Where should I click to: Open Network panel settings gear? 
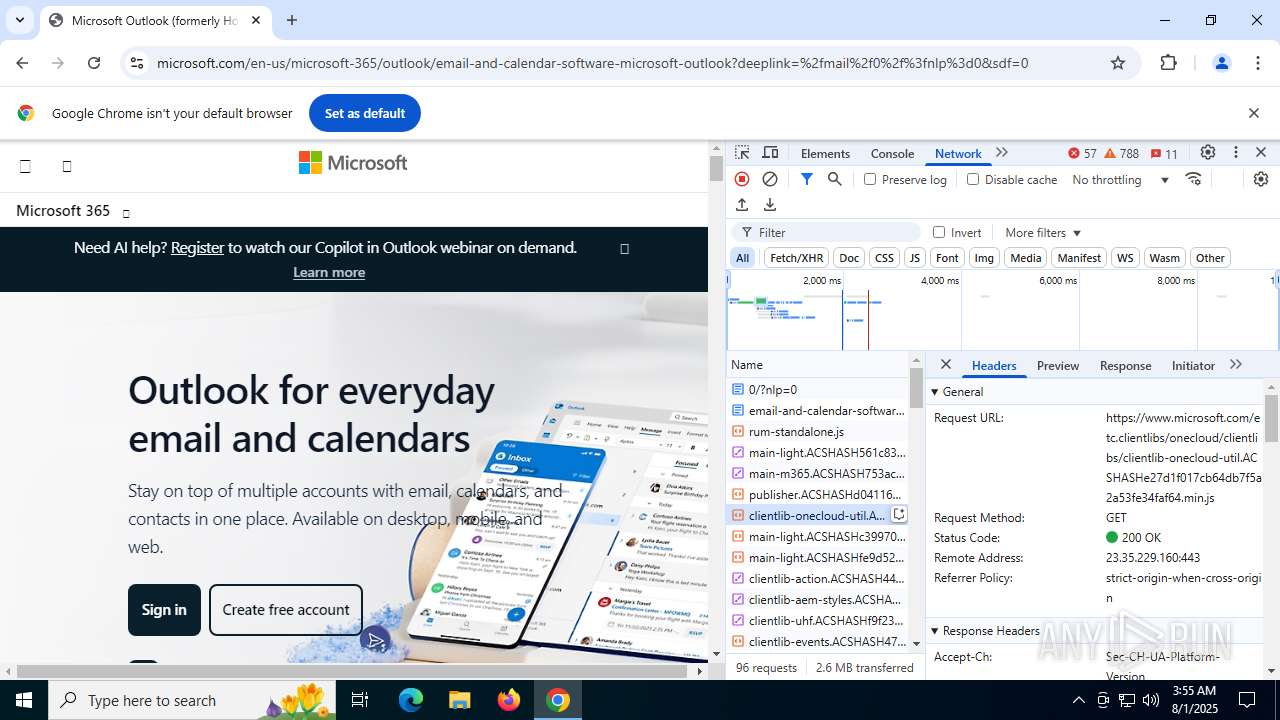1261,179
